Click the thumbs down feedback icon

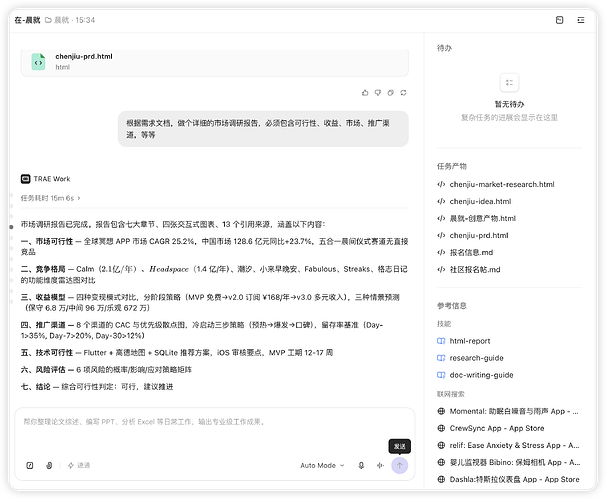378,93
